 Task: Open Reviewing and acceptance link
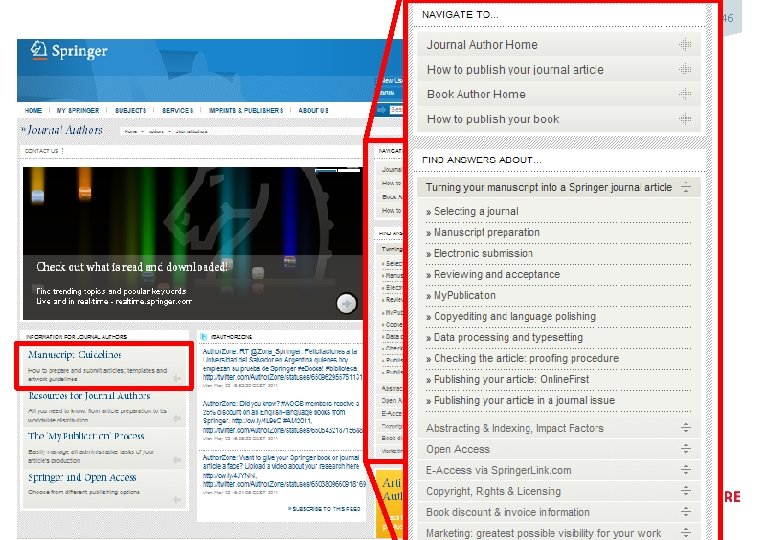496,274
